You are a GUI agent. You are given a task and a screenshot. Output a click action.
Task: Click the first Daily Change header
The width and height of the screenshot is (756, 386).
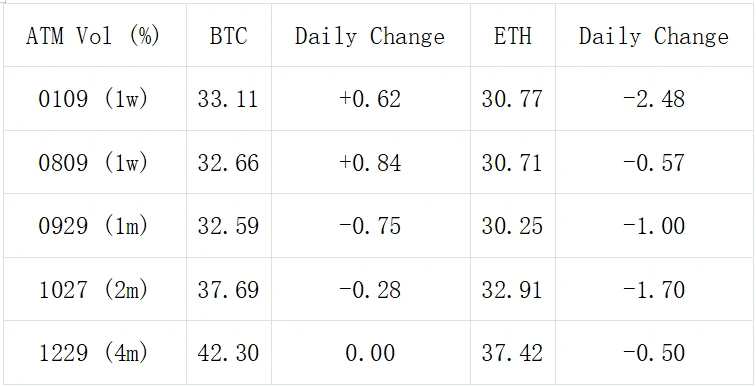coord(371,35)
